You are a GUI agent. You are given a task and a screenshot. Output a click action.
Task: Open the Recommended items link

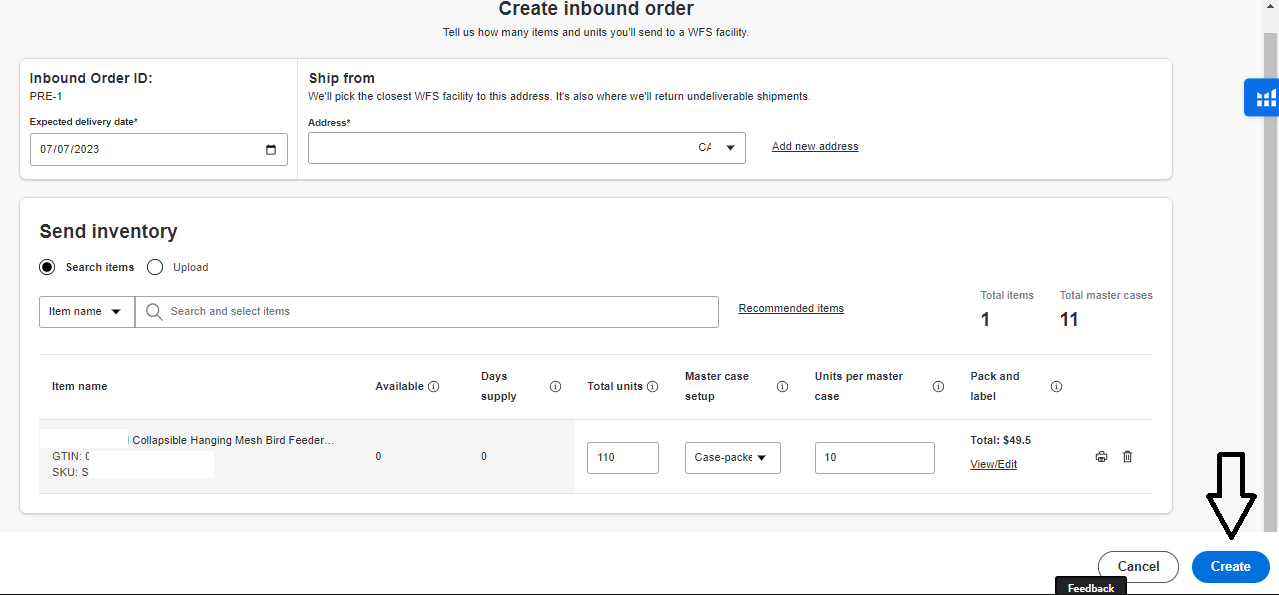click(791, 309)
